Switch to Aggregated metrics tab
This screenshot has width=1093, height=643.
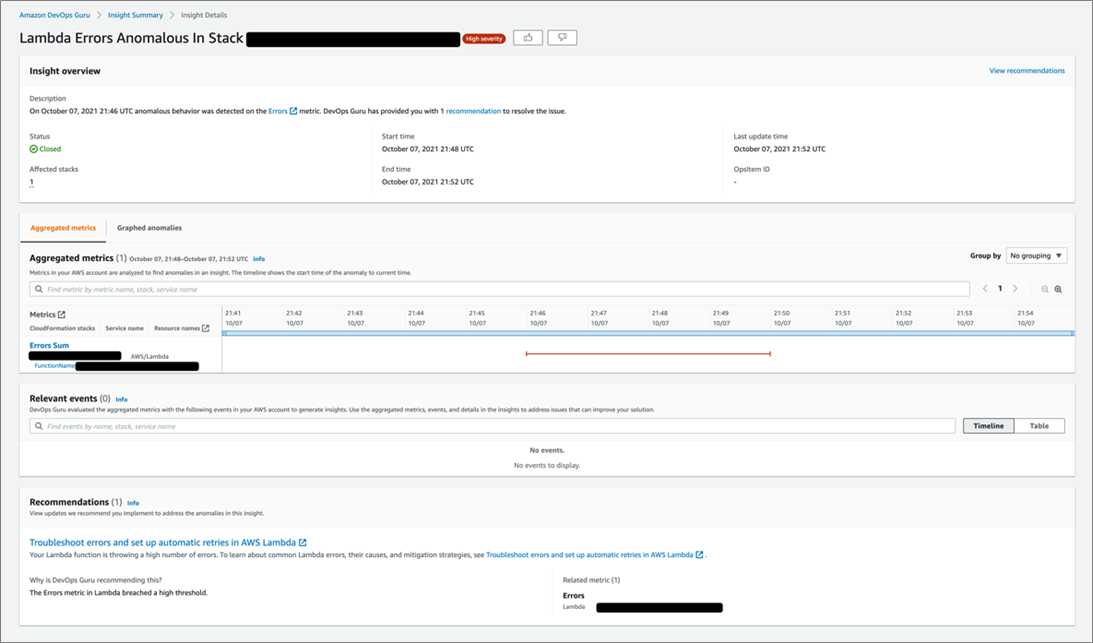63,228
